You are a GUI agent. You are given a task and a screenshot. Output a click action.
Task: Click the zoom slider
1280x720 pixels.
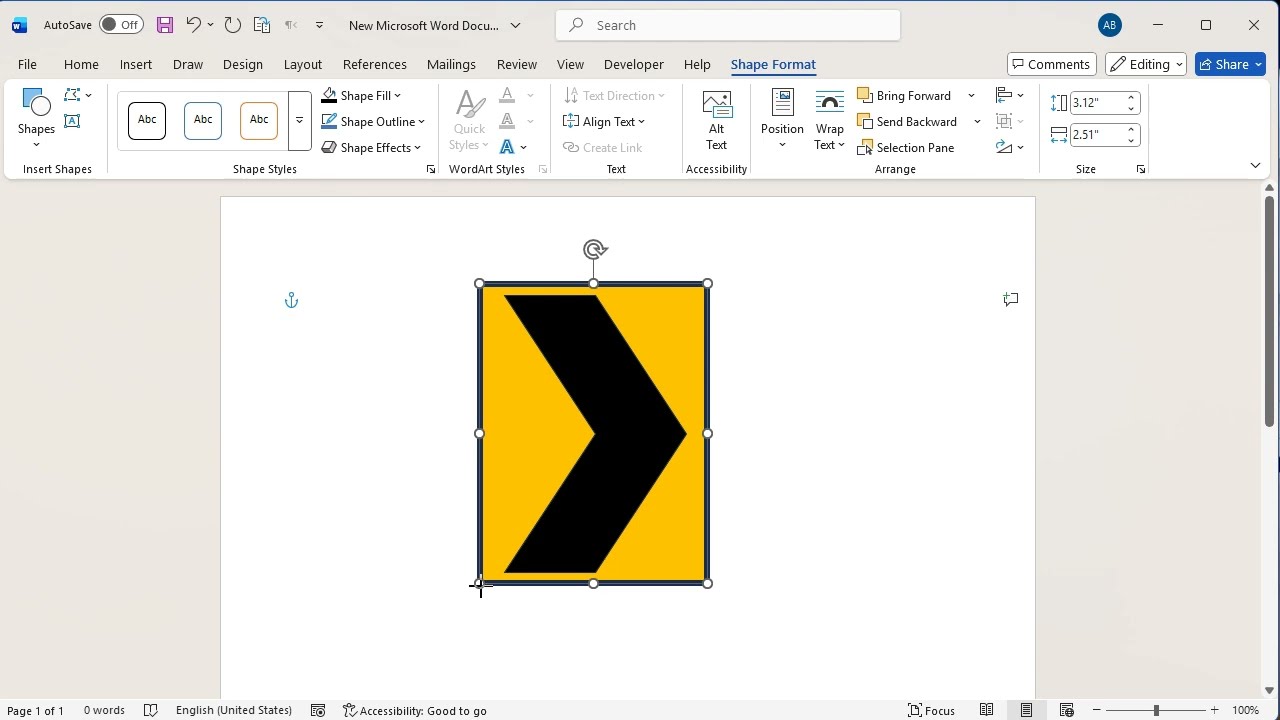click(1156, 710)
